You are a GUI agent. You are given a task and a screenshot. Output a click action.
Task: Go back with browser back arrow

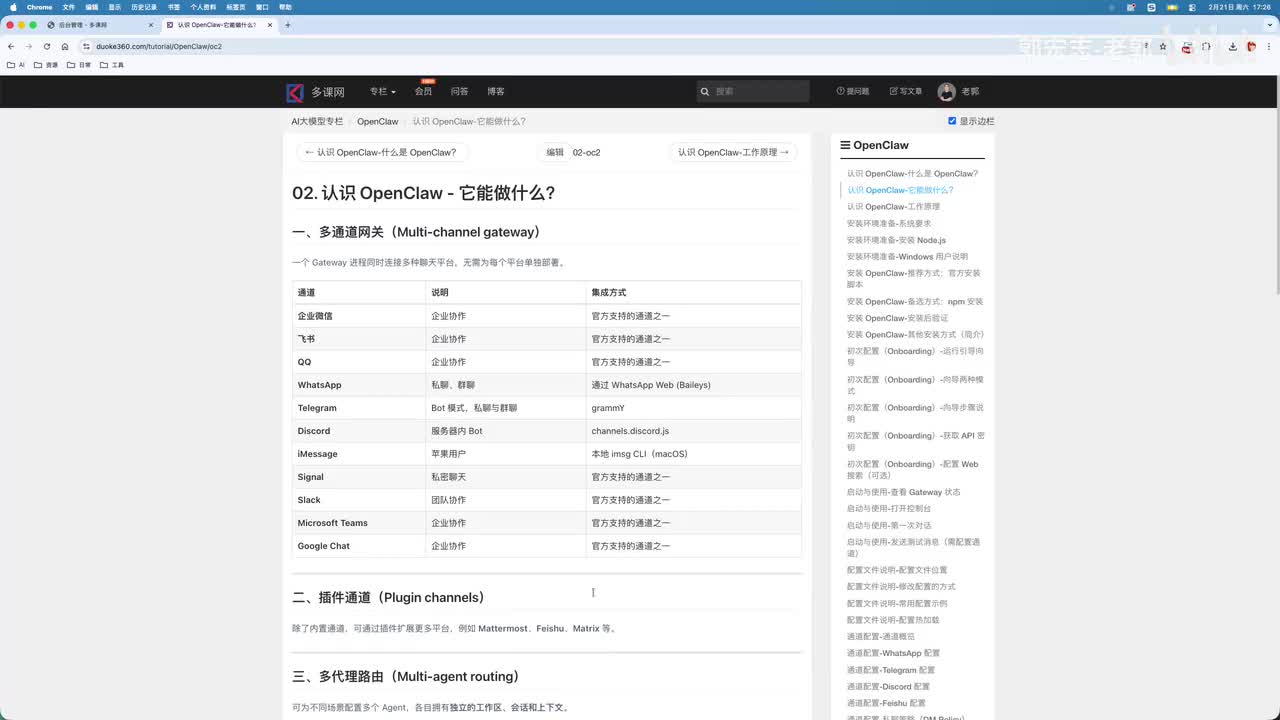(11, 46)
